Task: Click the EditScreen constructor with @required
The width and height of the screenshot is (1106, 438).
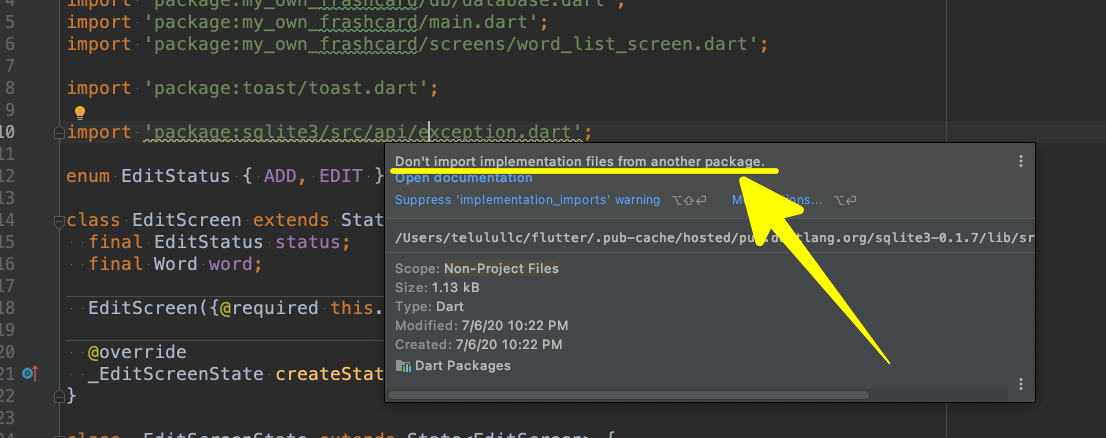Action: click(236, 308)
